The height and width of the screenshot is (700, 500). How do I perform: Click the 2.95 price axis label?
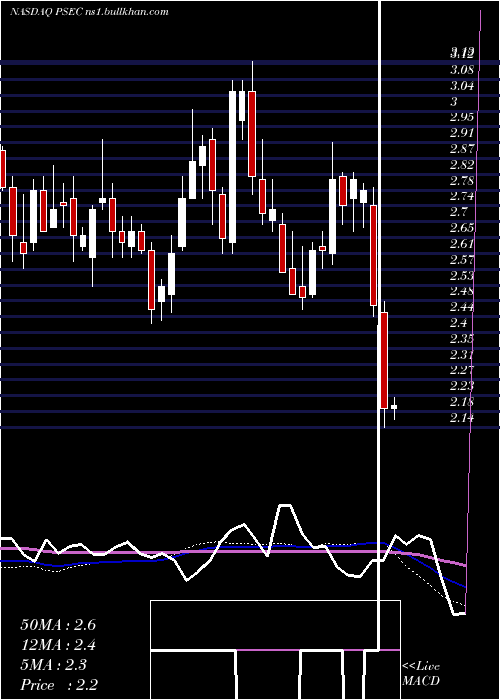[x=462, y=118]
